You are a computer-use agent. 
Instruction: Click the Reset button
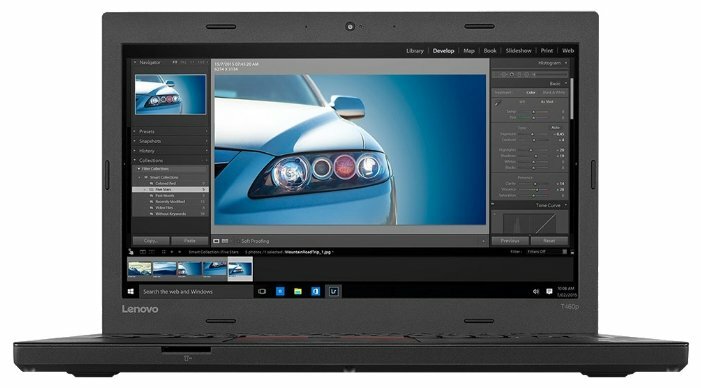549,241
